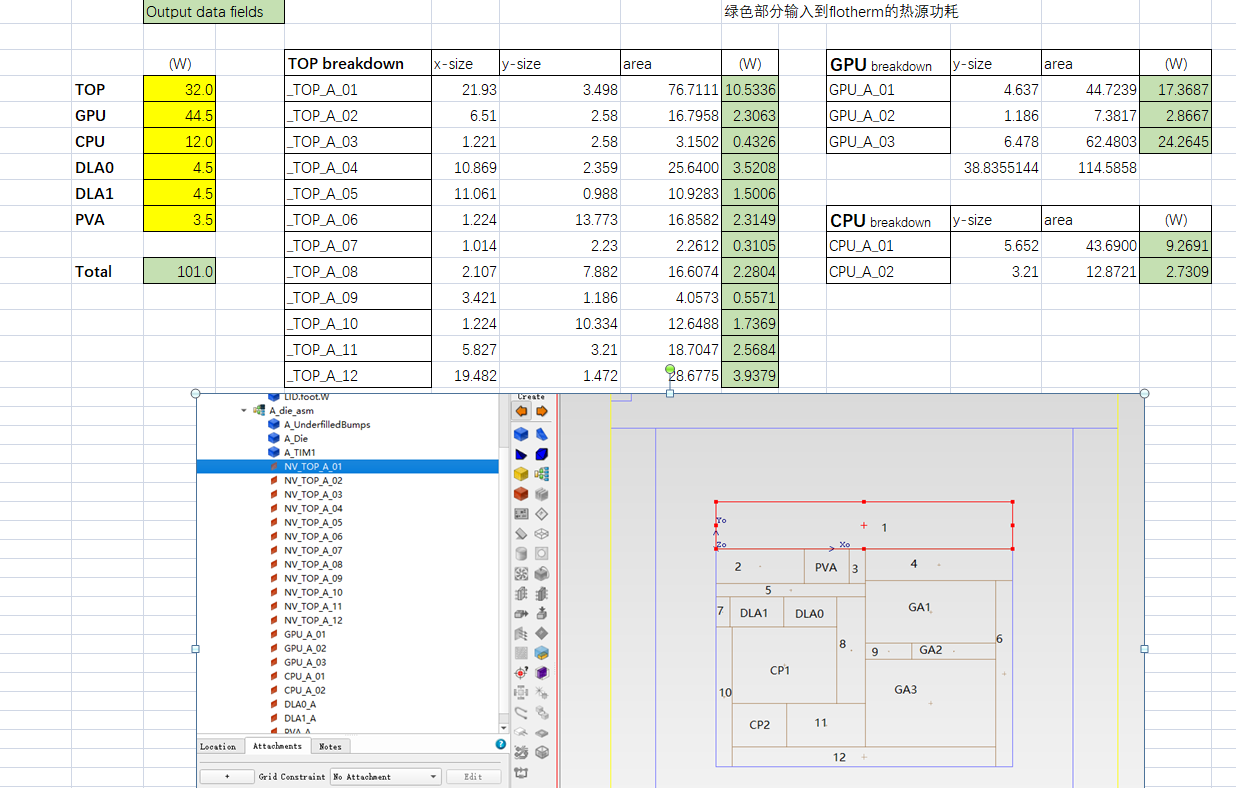
Task: Click the _TOP_A_01 wattage cell 10.5336
Action: click(x=749, y=89)
